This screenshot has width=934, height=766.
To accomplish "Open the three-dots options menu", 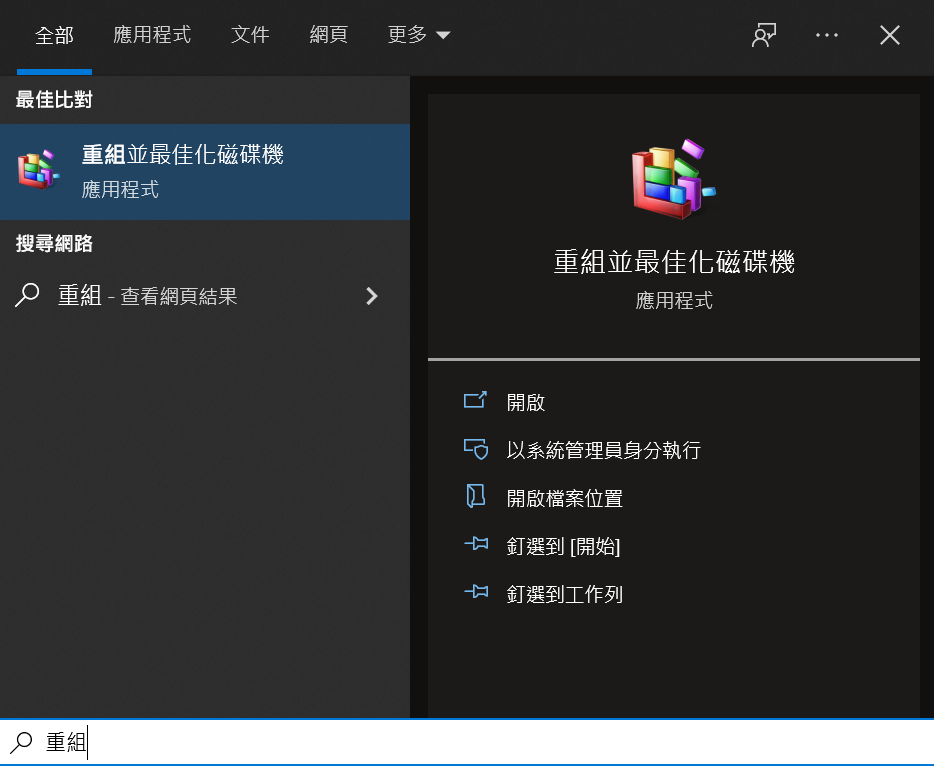I will pos(827,35).
